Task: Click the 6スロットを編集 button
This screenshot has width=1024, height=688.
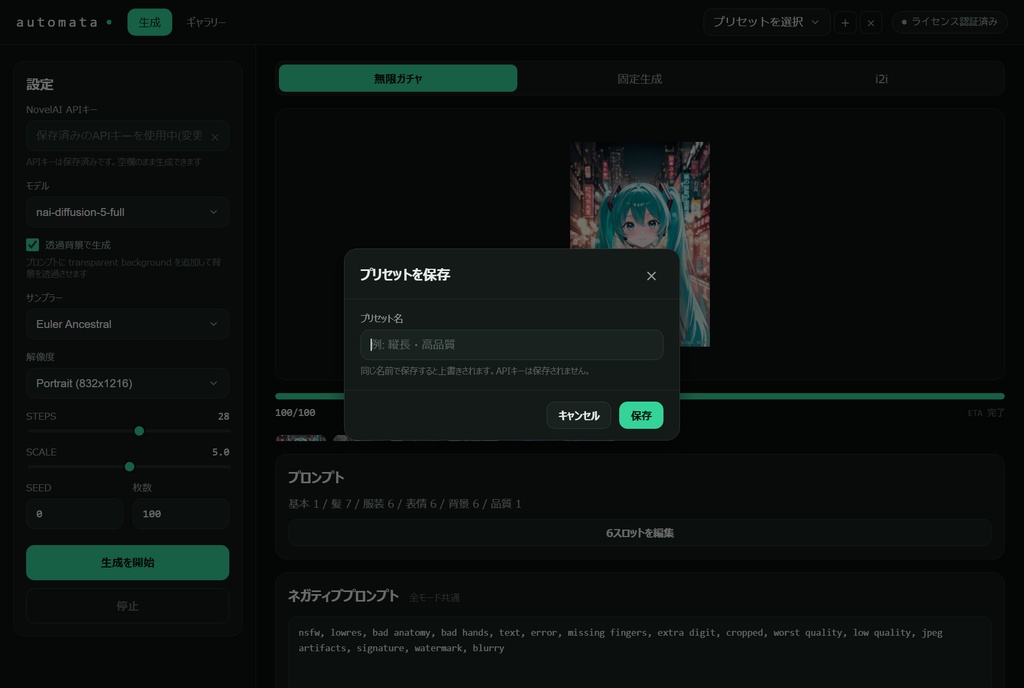Action: (x=639, y=533)
